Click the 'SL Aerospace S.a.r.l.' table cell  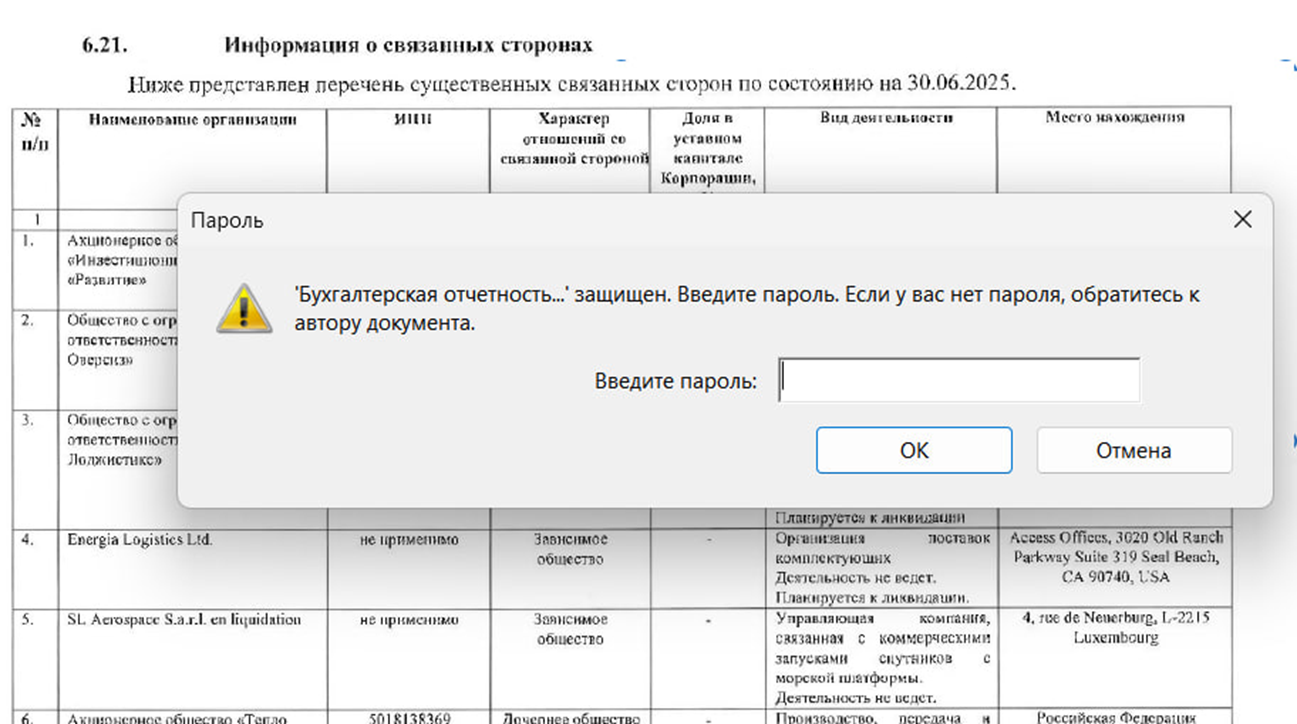pyautogui.click(x=184, y=620)
